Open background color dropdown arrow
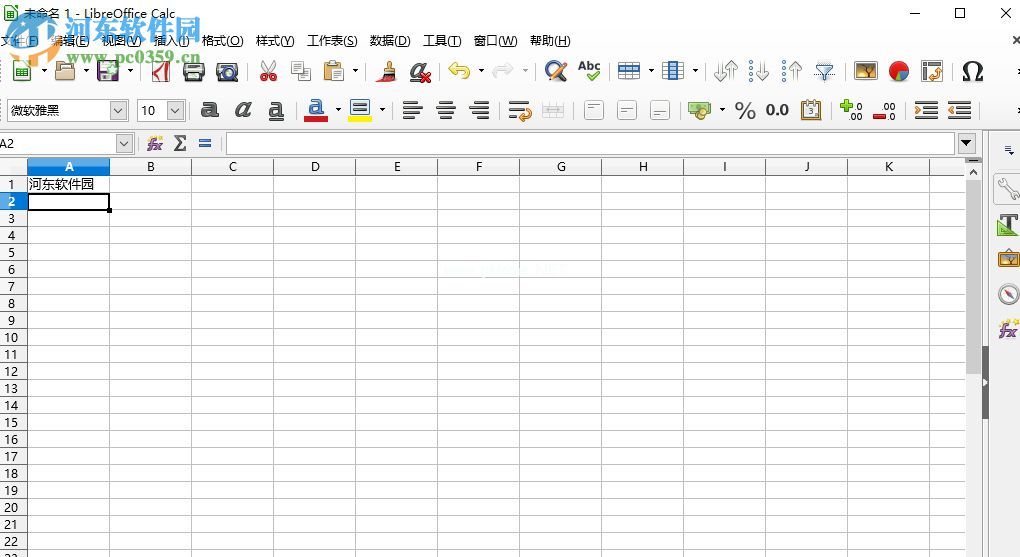Viewport: 1020px width, 557px height. tap(382, 110)
